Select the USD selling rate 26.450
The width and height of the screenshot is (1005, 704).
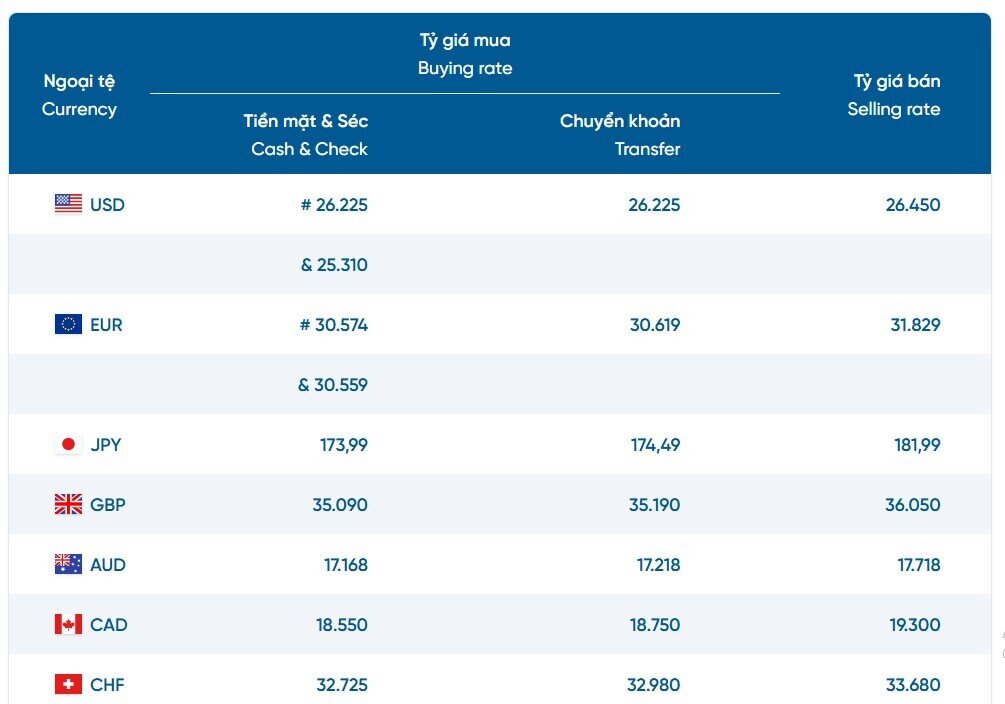coord(913,205)
